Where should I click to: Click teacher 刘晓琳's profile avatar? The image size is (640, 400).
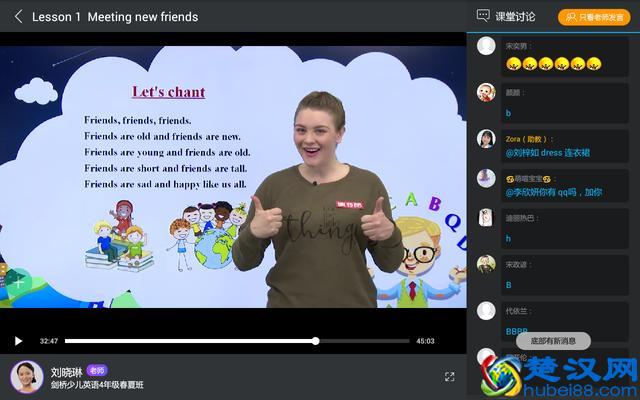pyautogui.click(x=26, y=377)
